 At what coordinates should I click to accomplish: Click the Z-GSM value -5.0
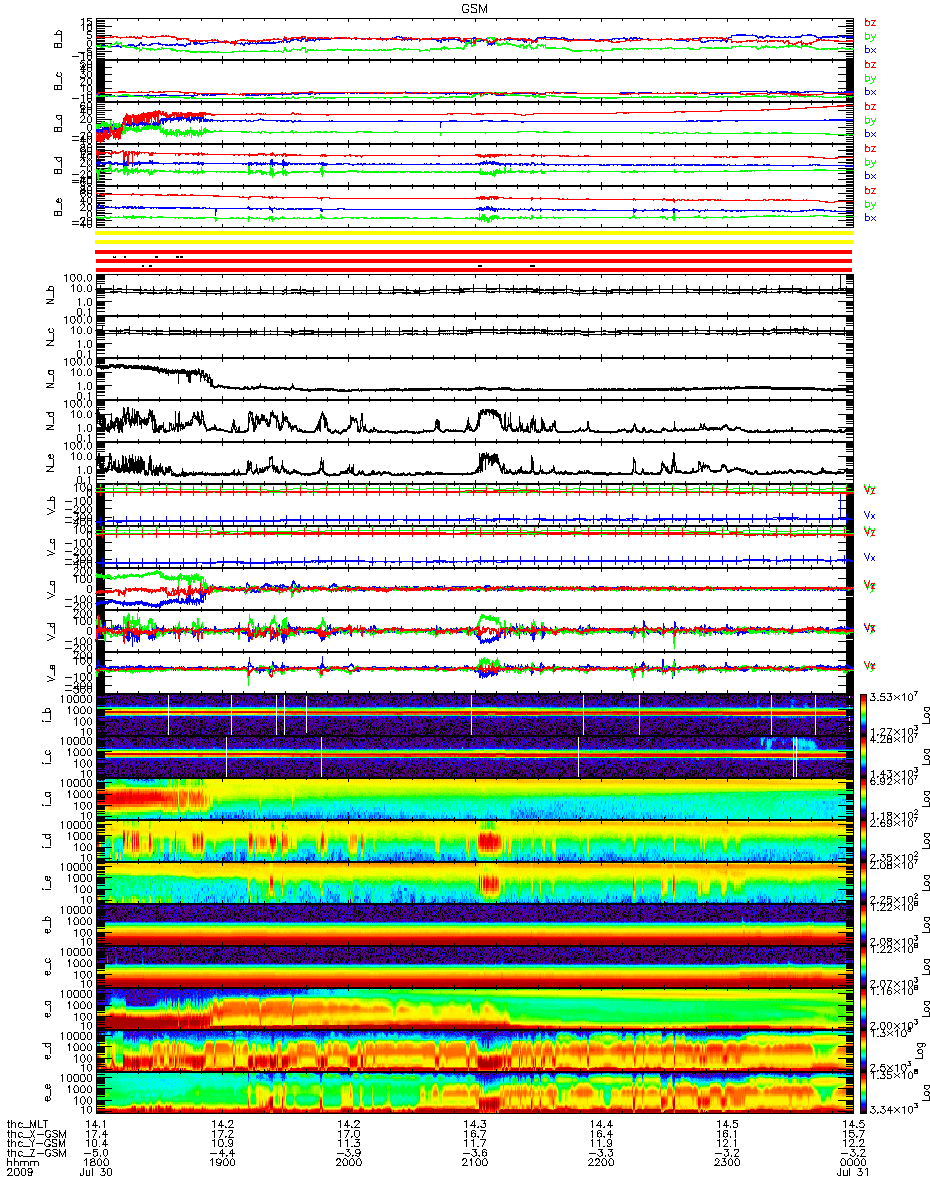(x=96, y=1152)
